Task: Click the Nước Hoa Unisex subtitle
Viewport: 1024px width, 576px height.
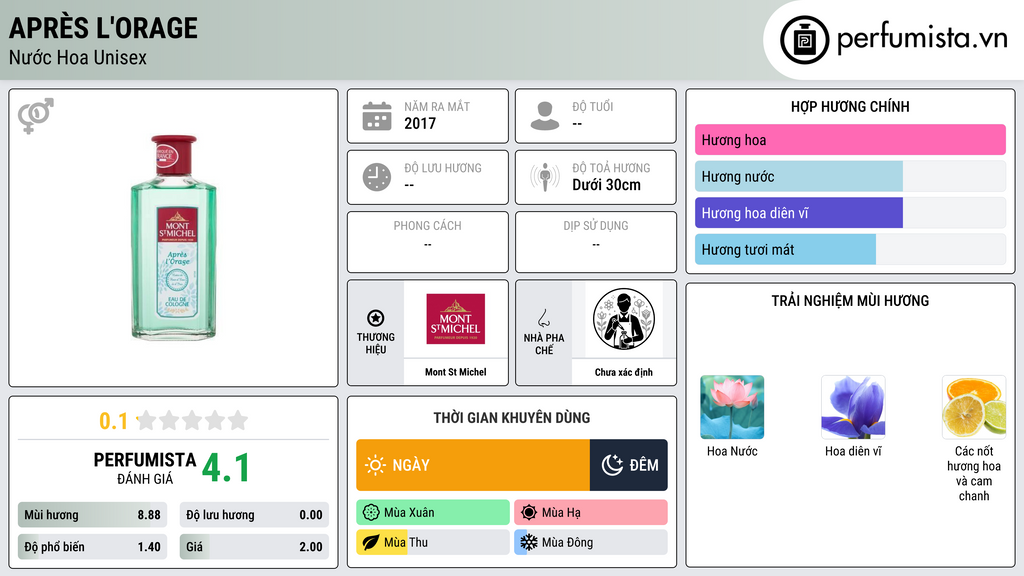Action: [x=78, y=57]
